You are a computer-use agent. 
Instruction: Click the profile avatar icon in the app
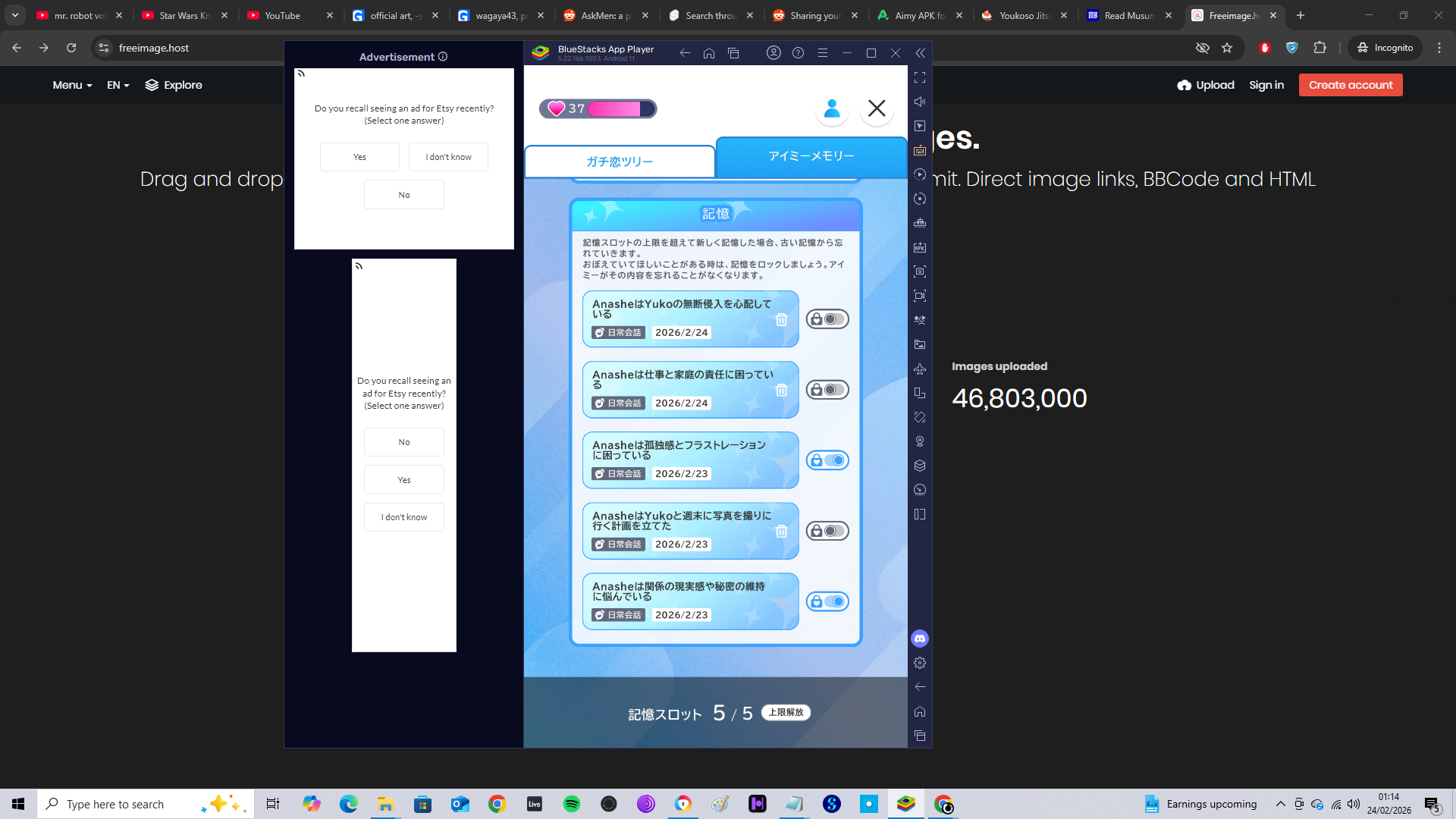pyautogui.click(x=832, y=108)
